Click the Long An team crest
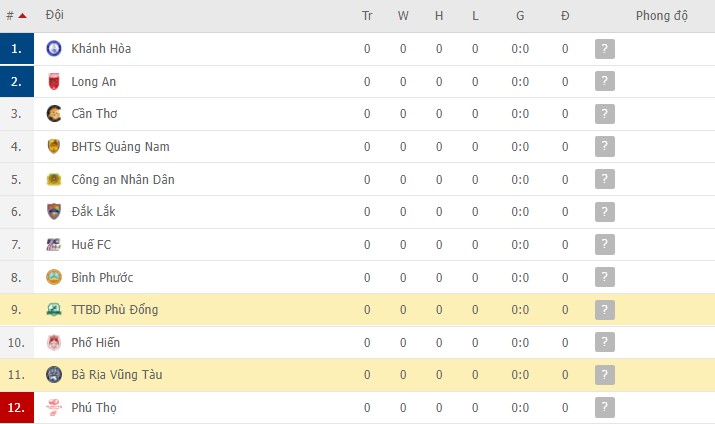The width and height of the screenshot is (715, 424). [54, 81]
